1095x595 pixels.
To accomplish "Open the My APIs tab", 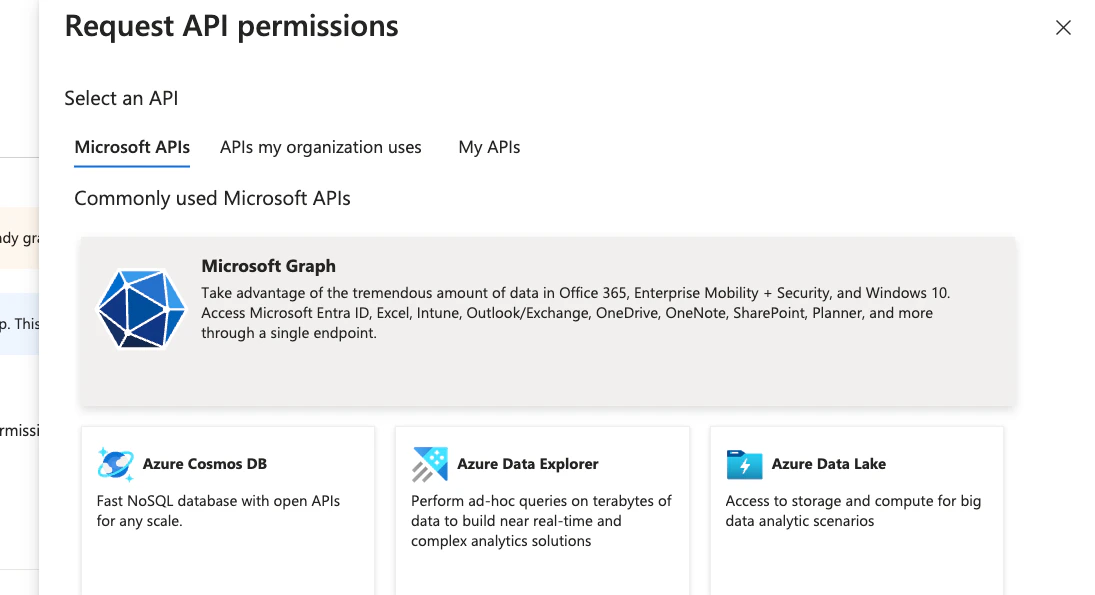I will [x=489, y=147].
